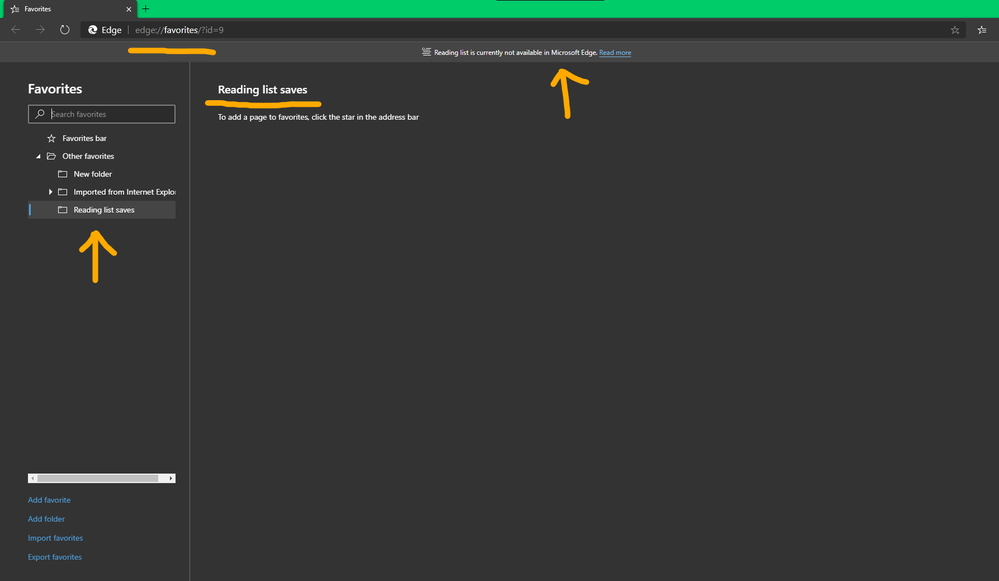The height and width of the screenshot is (581, 999).
Task: Click the folder icon beside Reading list saves
Action: [62, 210]
